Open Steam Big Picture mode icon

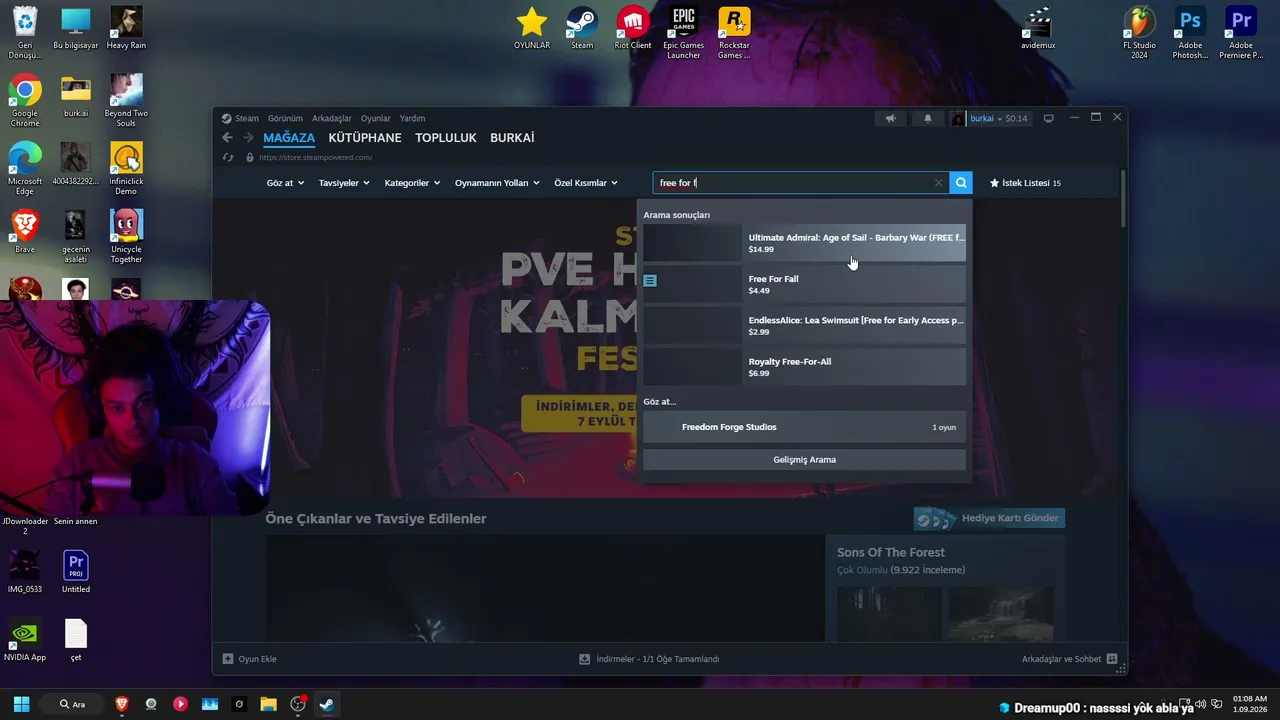[x=1049, y=118]
